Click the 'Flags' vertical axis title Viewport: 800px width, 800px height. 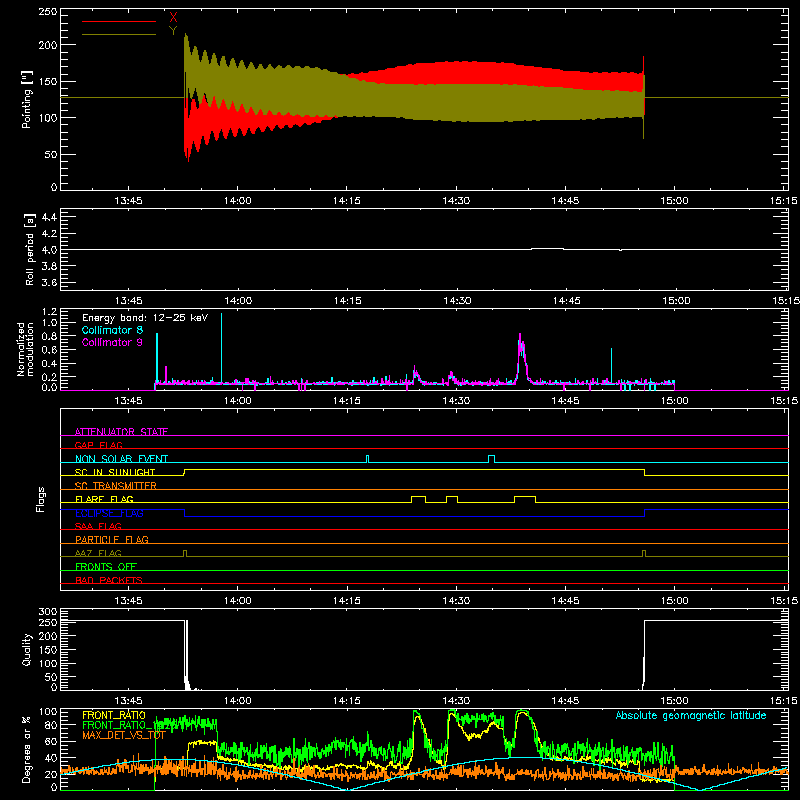coord(41,499)
